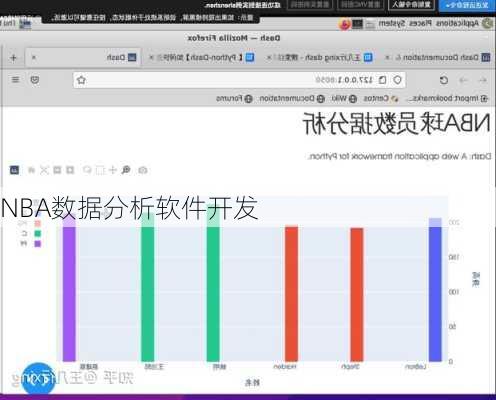
Task: Click the clock in the top panel
Action: pos(8,23)
